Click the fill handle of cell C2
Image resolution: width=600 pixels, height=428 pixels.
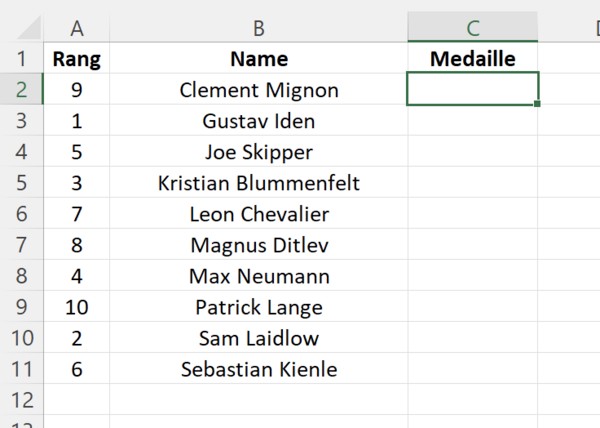[537, 104]
